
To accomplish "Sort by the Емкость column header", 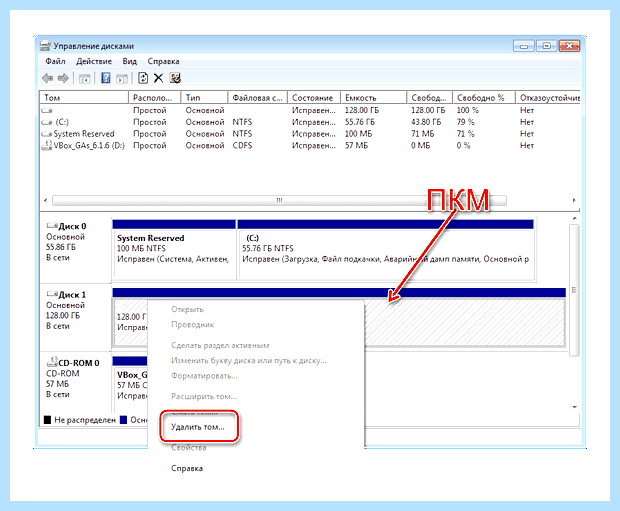I will point(374,98).
